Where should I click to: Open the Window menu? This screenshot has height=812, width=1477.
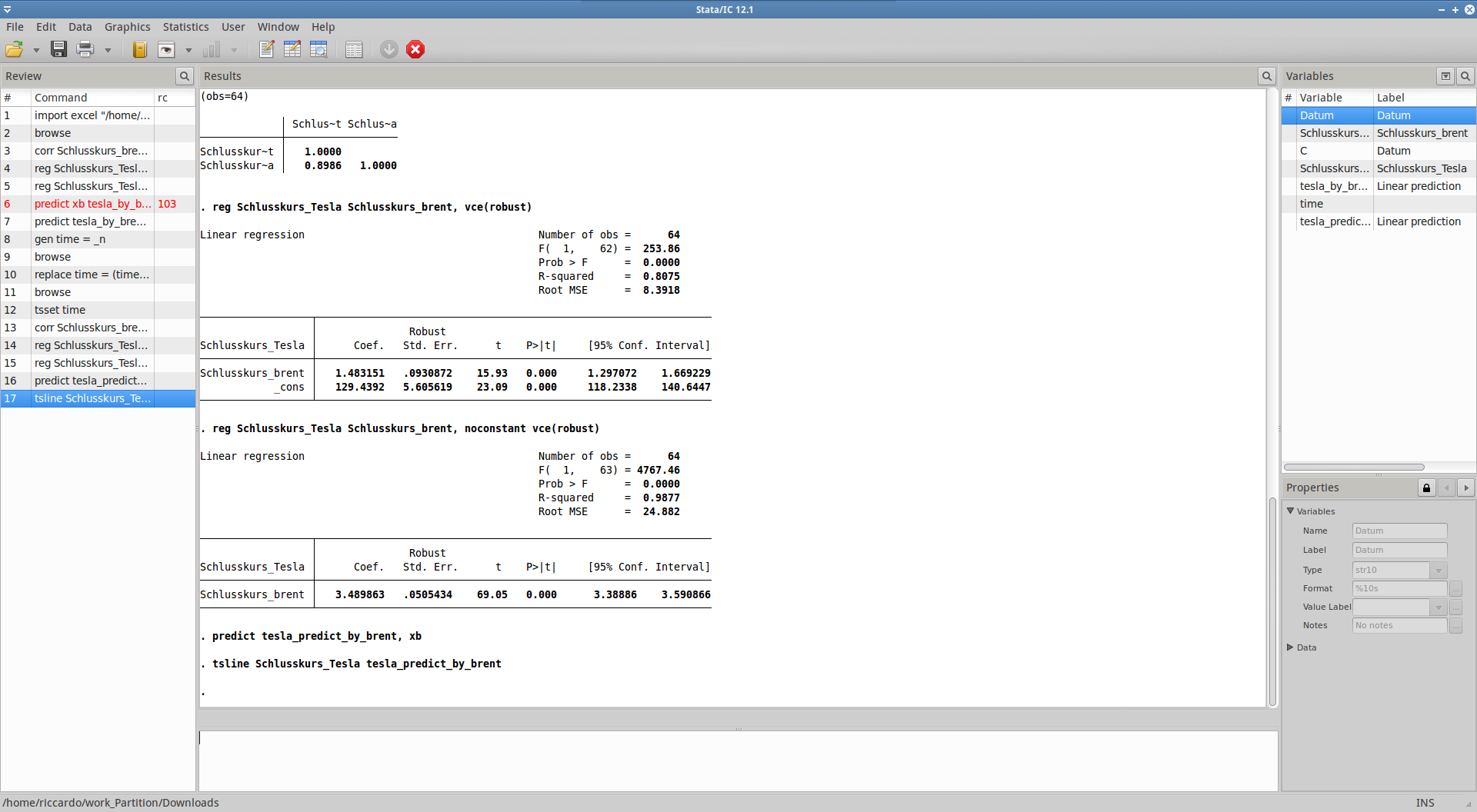click(278, 27)
